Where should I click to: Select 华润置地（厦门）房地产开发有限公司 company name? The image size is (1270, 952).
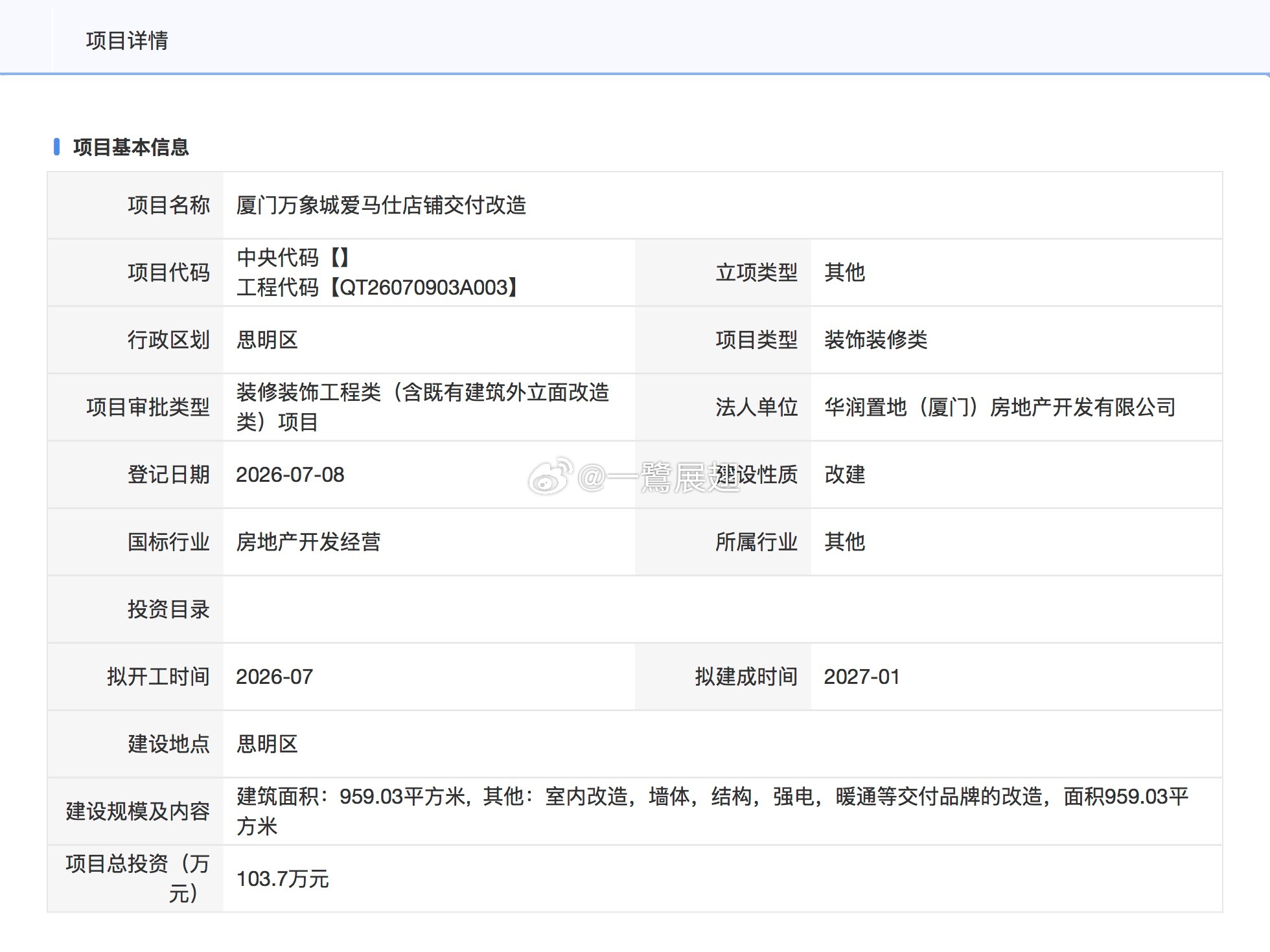pos(1000,407)
